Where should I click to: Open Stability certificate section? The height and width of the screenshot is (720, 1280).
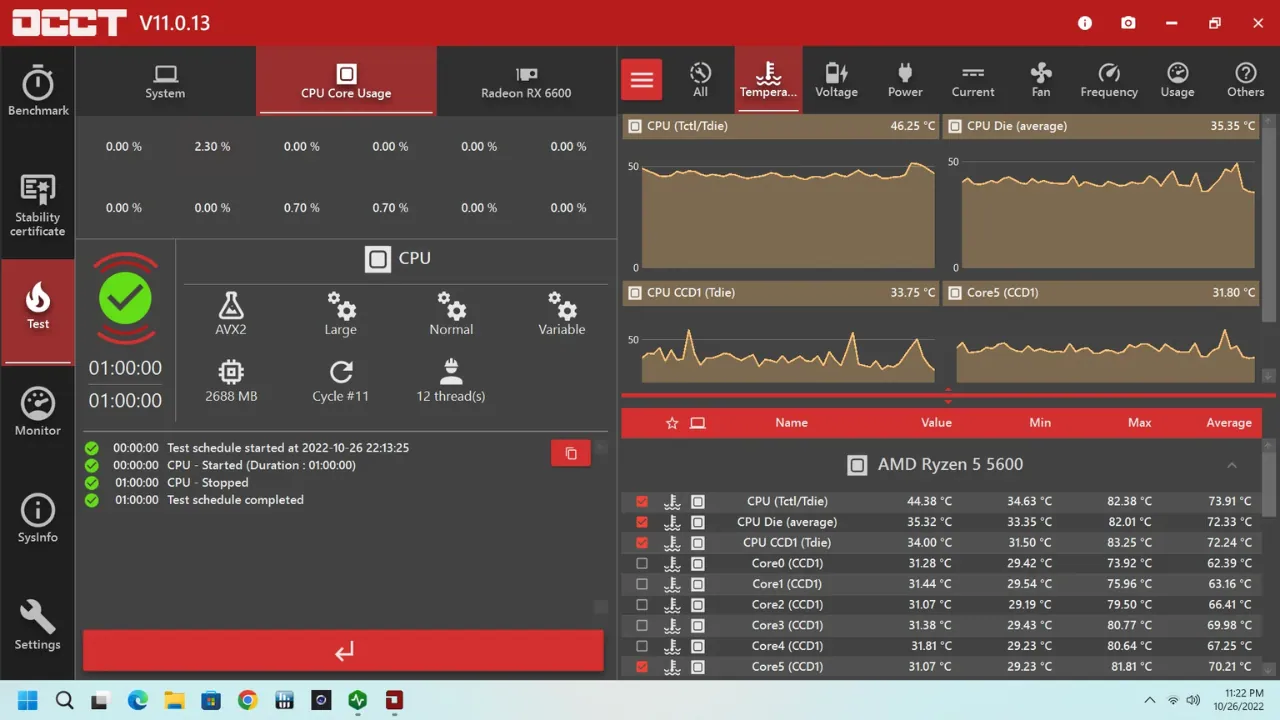tap(38, 205)
